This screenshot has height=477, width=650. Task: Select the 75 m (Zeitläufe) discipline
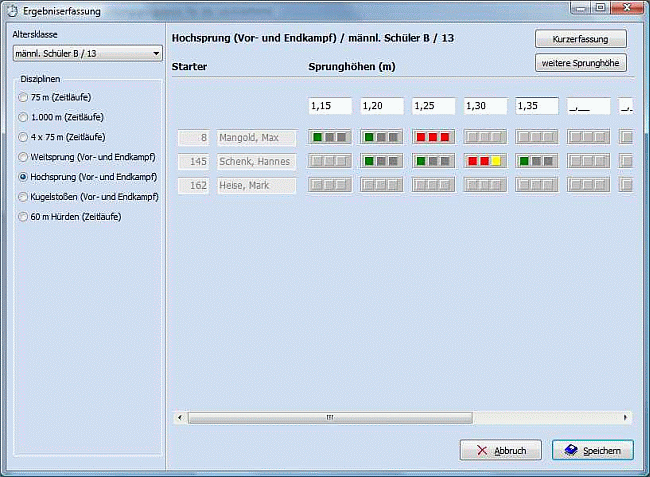tap(23, 97)
